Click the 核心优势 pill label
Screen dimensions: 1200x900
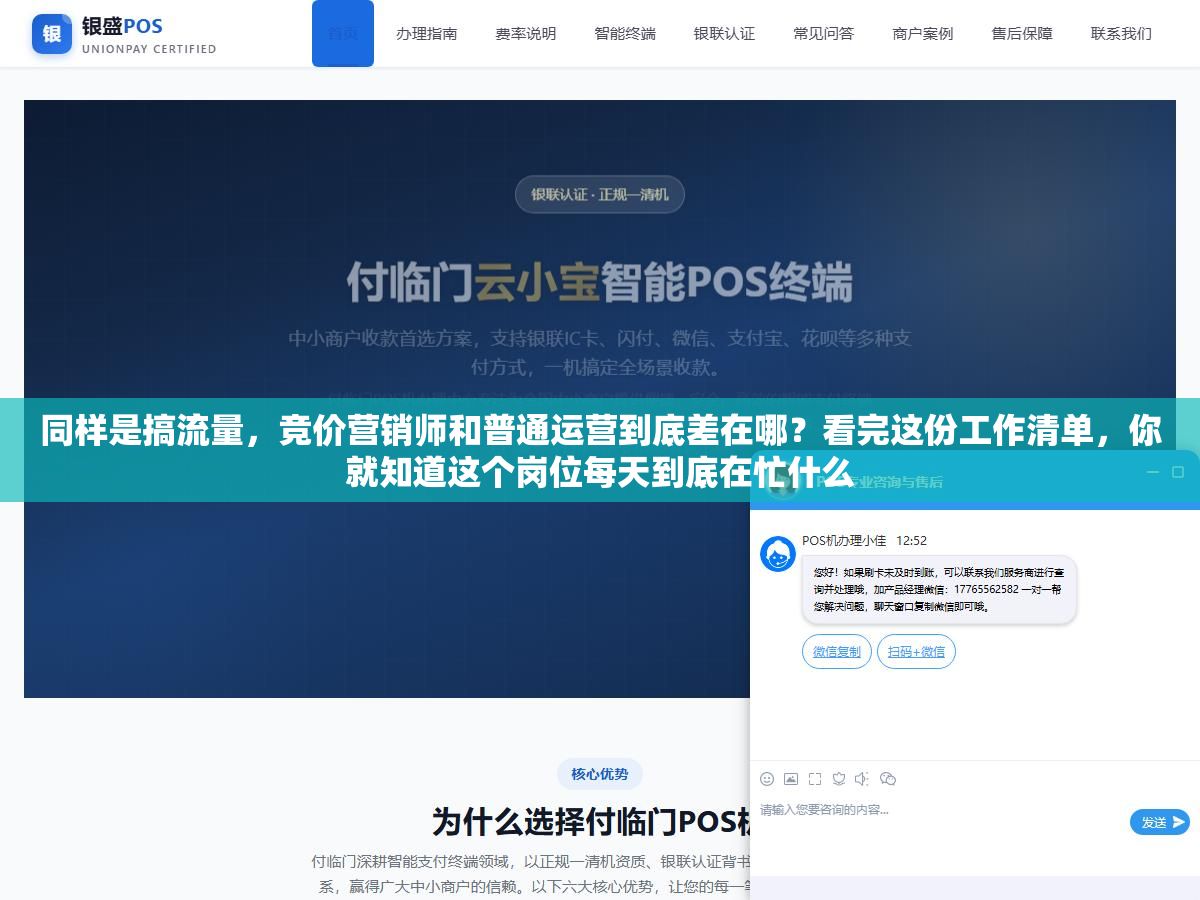pyautogui.click(x=600, y=774)
